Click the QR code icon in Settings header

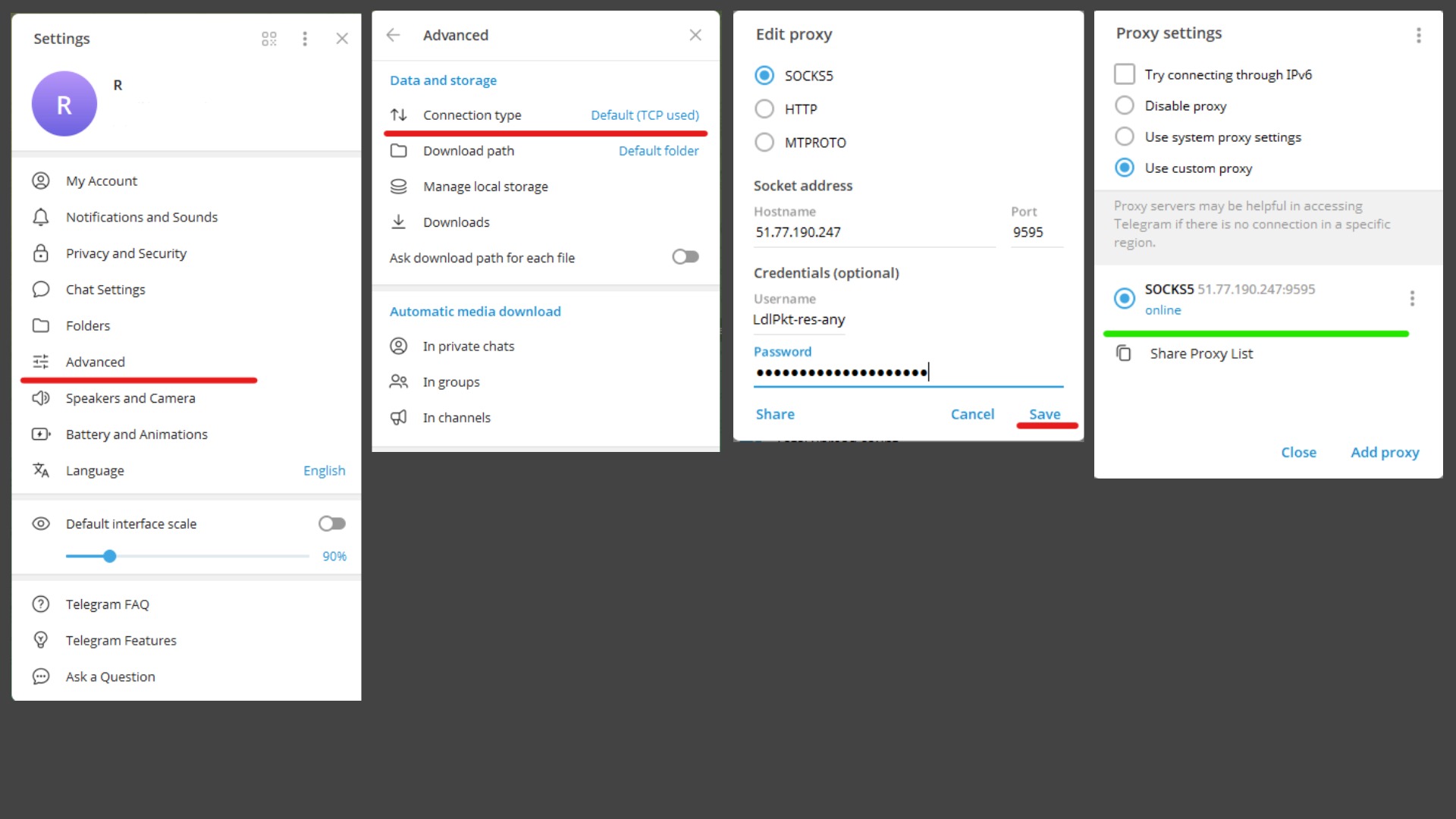[269, 39]
